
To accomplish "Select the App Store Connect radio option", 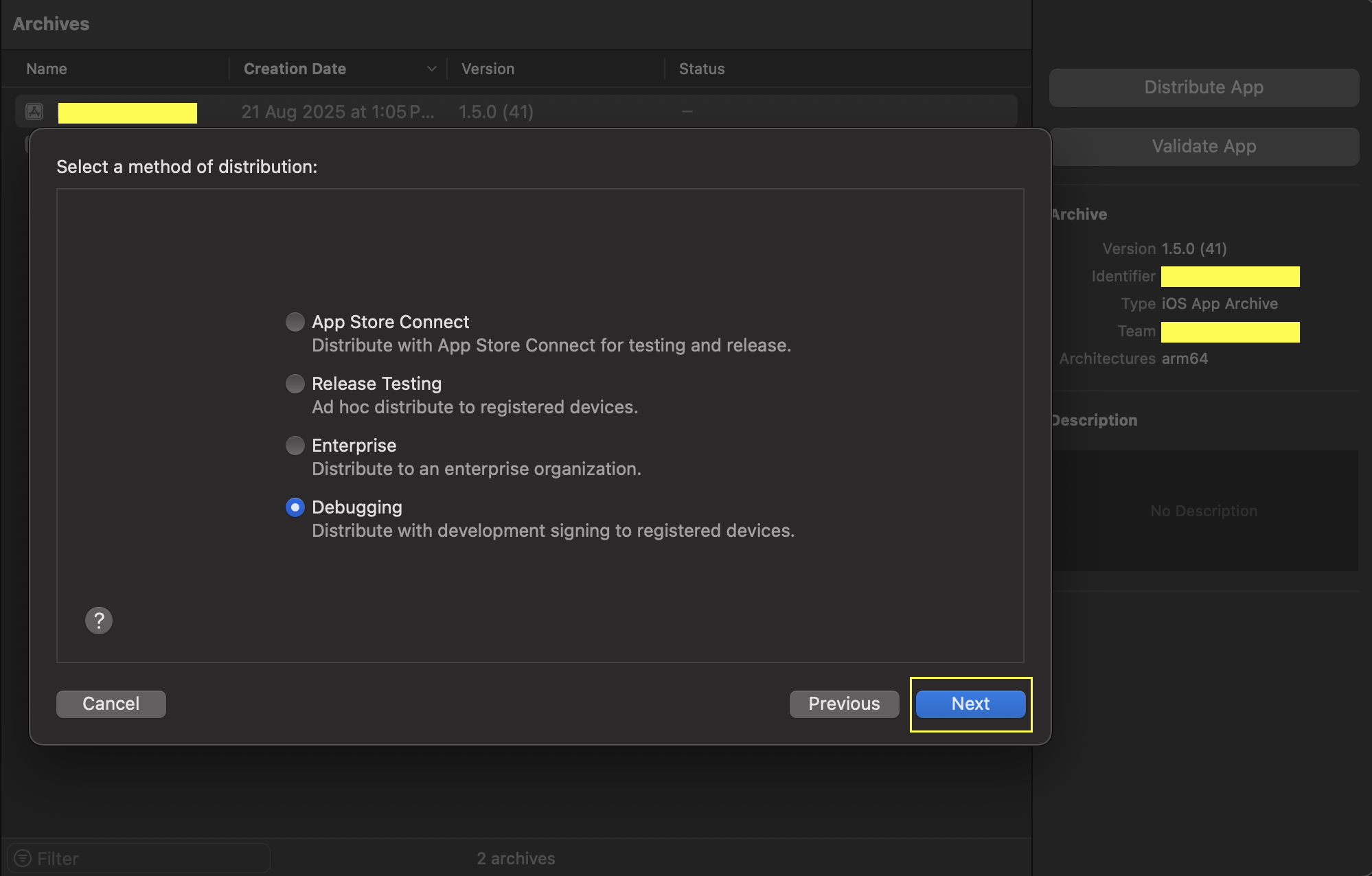I will click(x=295, y=322).
